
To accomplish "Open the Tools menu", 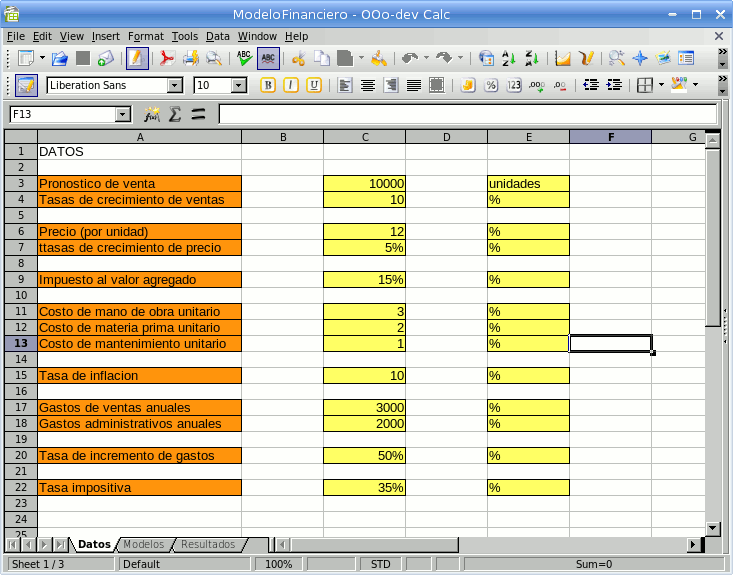I will 185,36.
